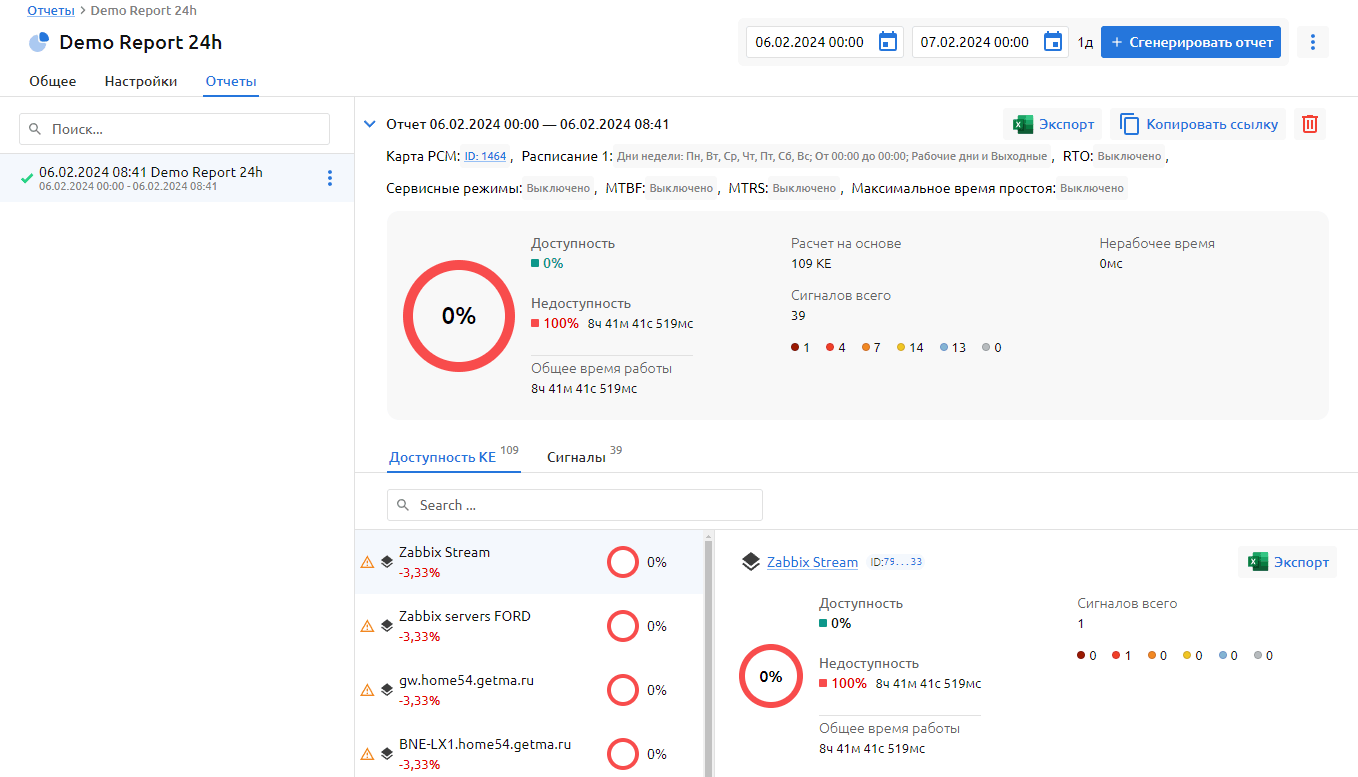
Task: Open the Zabbix Stream link in detail panel
Action: (812, 562)
